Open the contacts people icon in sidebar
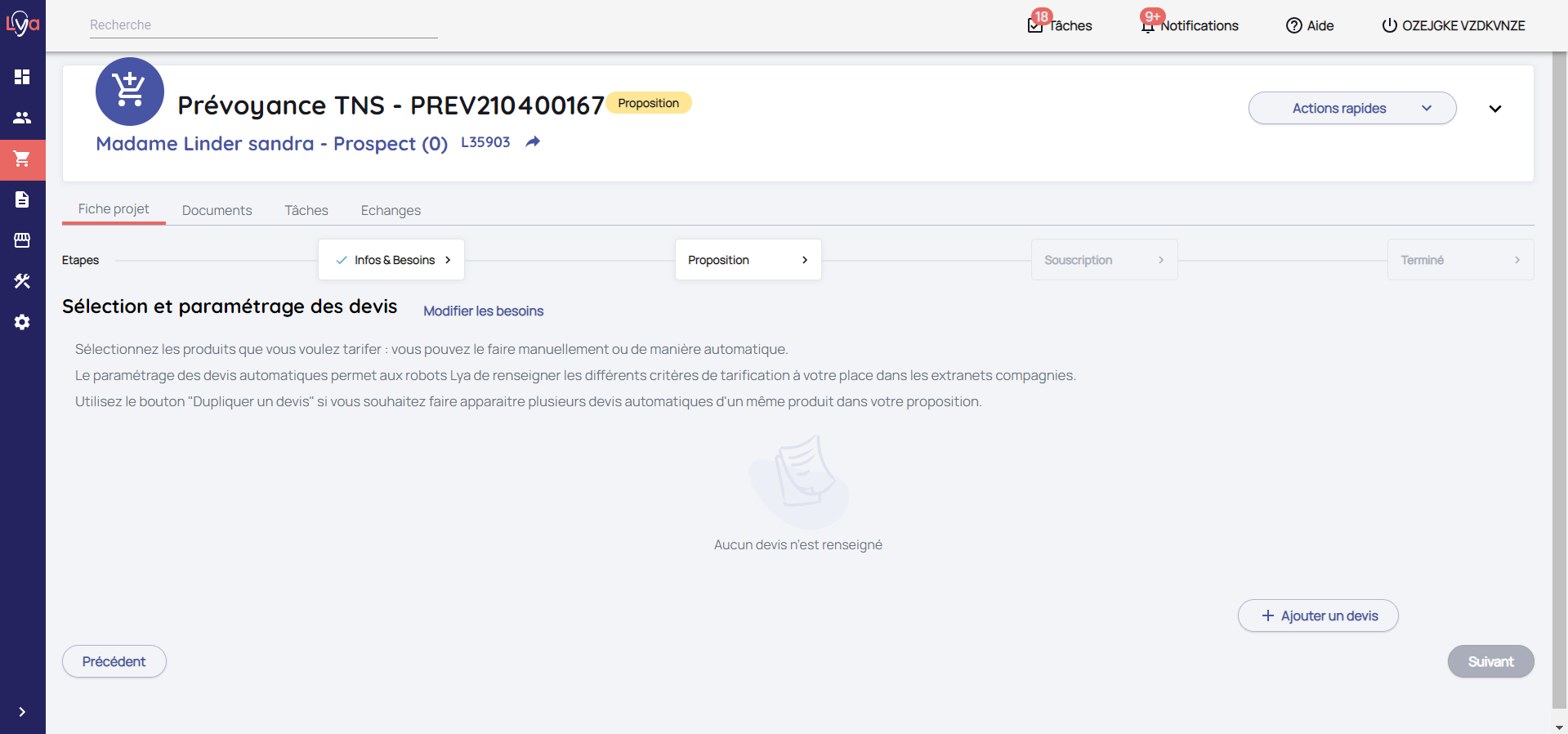The width and height of the screenshot is (1568, 734). point(22,118)
